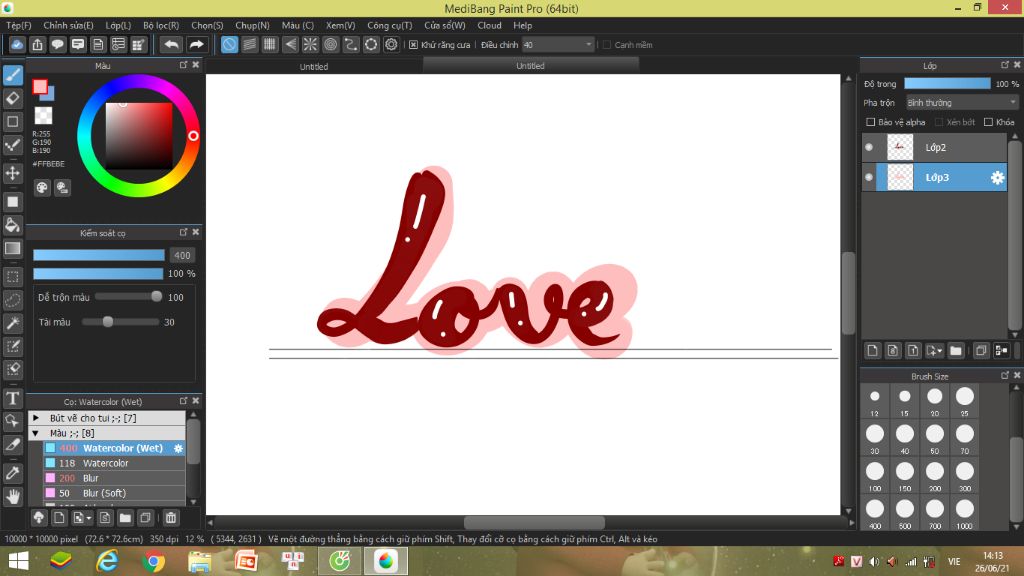Open Google Chrome from the taskbar
The height and width of the screenshot is (576, 1024).
[153, 561]
